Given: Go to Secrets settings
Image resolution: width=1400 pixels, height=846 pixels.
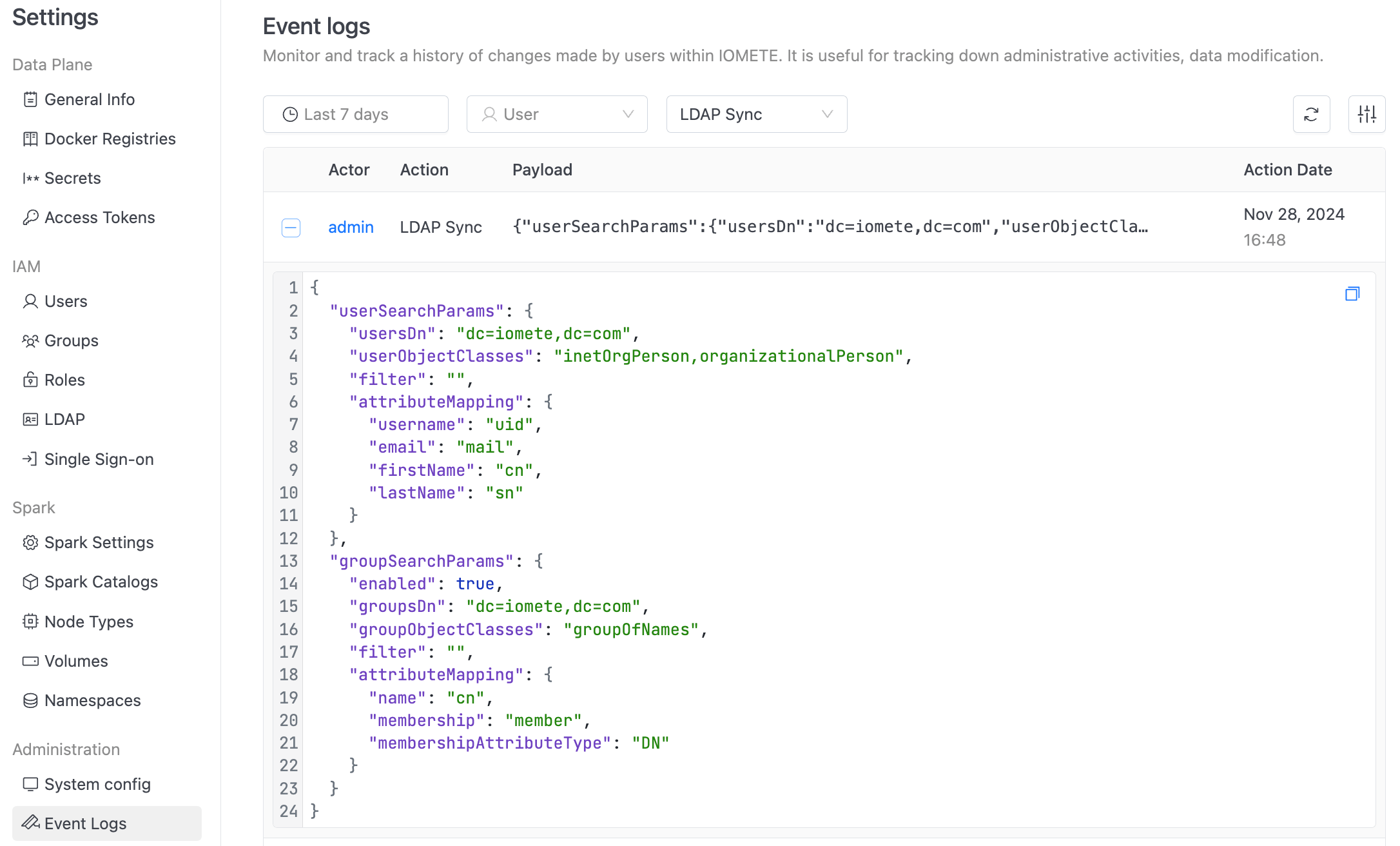Looking at the screenshot, I should (x=72, y=178).
